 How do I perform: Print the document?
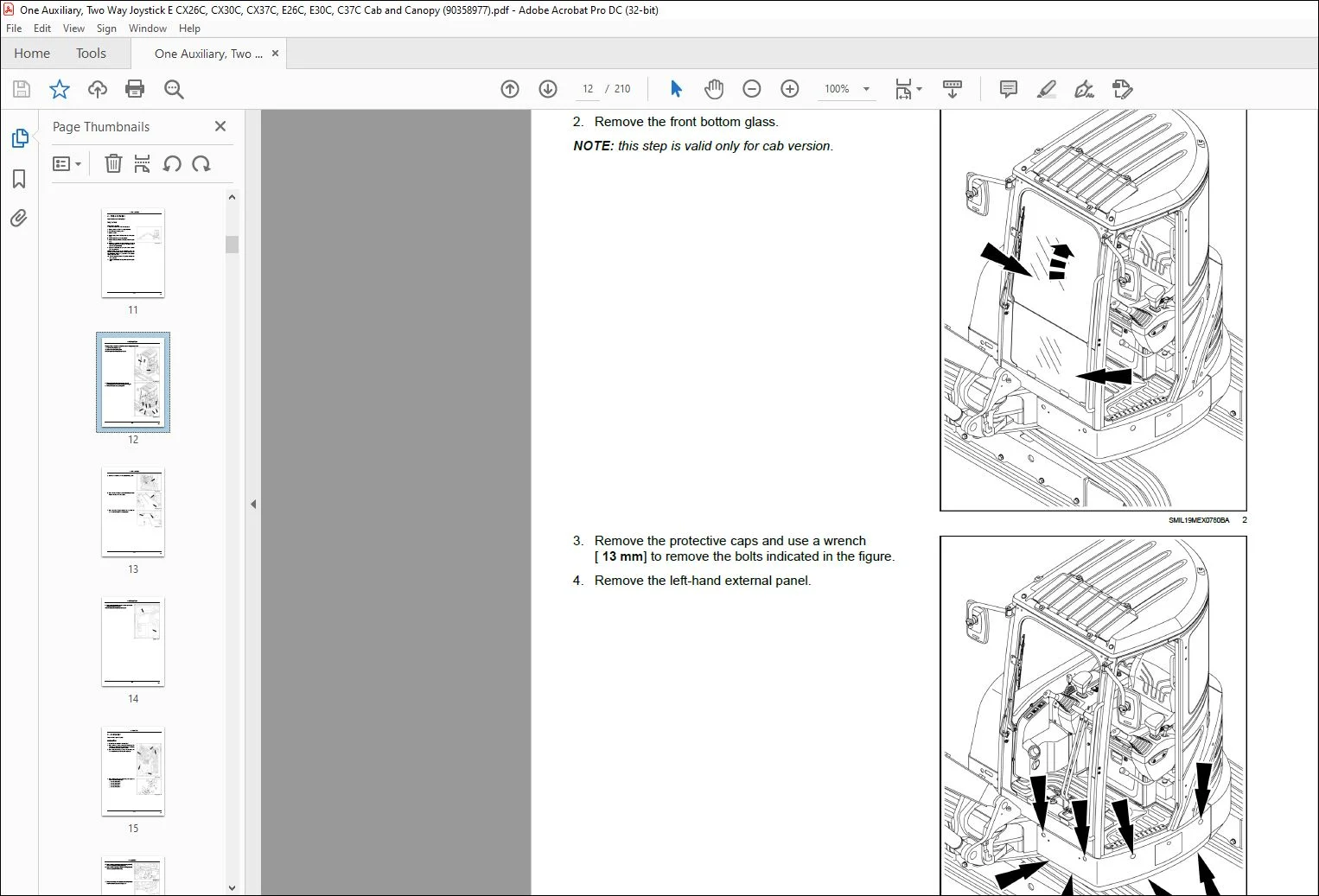tap(135, 89)
